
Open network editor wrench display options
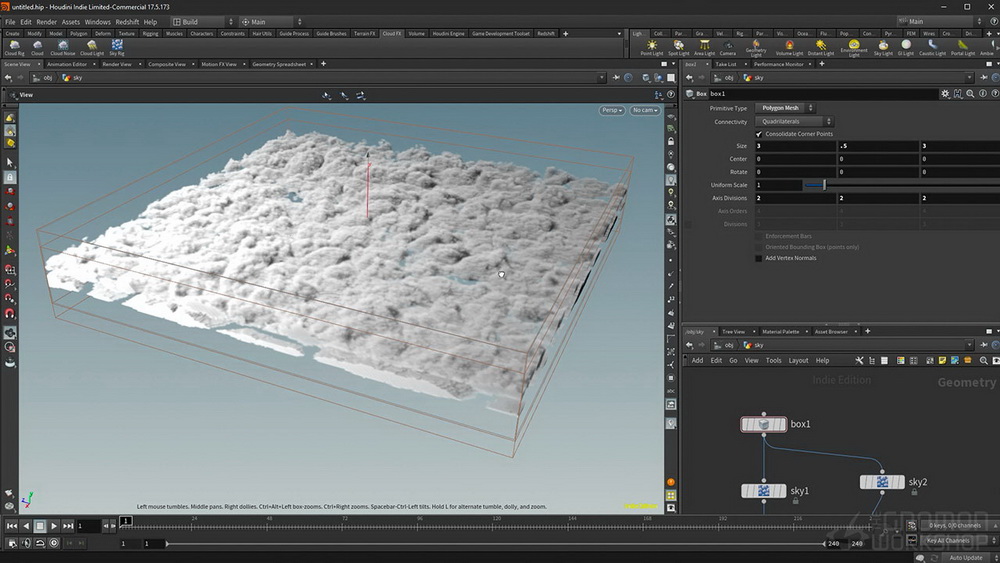pos(859,360)
